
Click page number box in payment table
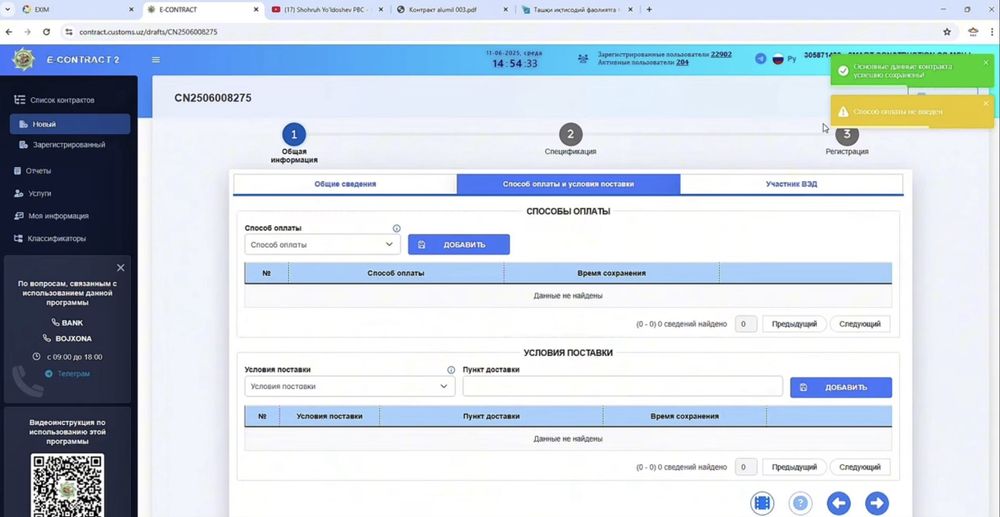[746, 324]
